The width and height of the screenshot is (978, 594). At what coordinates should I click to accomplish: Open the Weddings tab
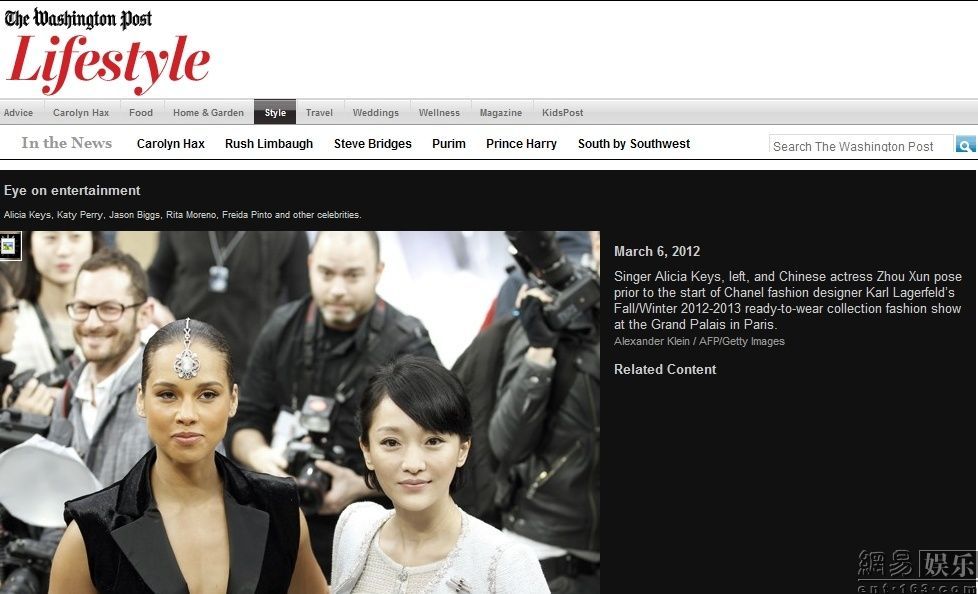pos(376,113)
